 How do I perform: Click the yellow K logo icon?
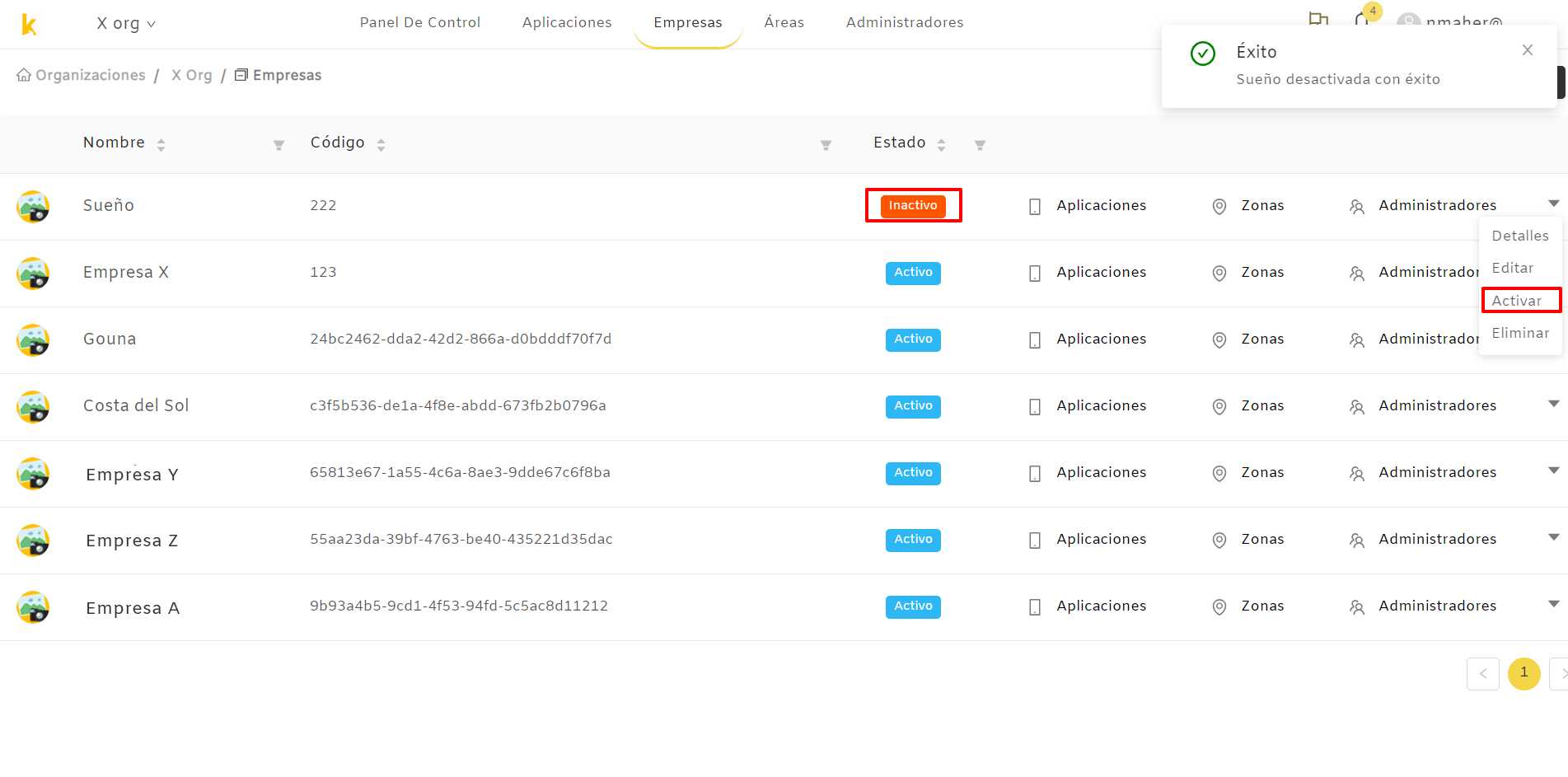29,25
